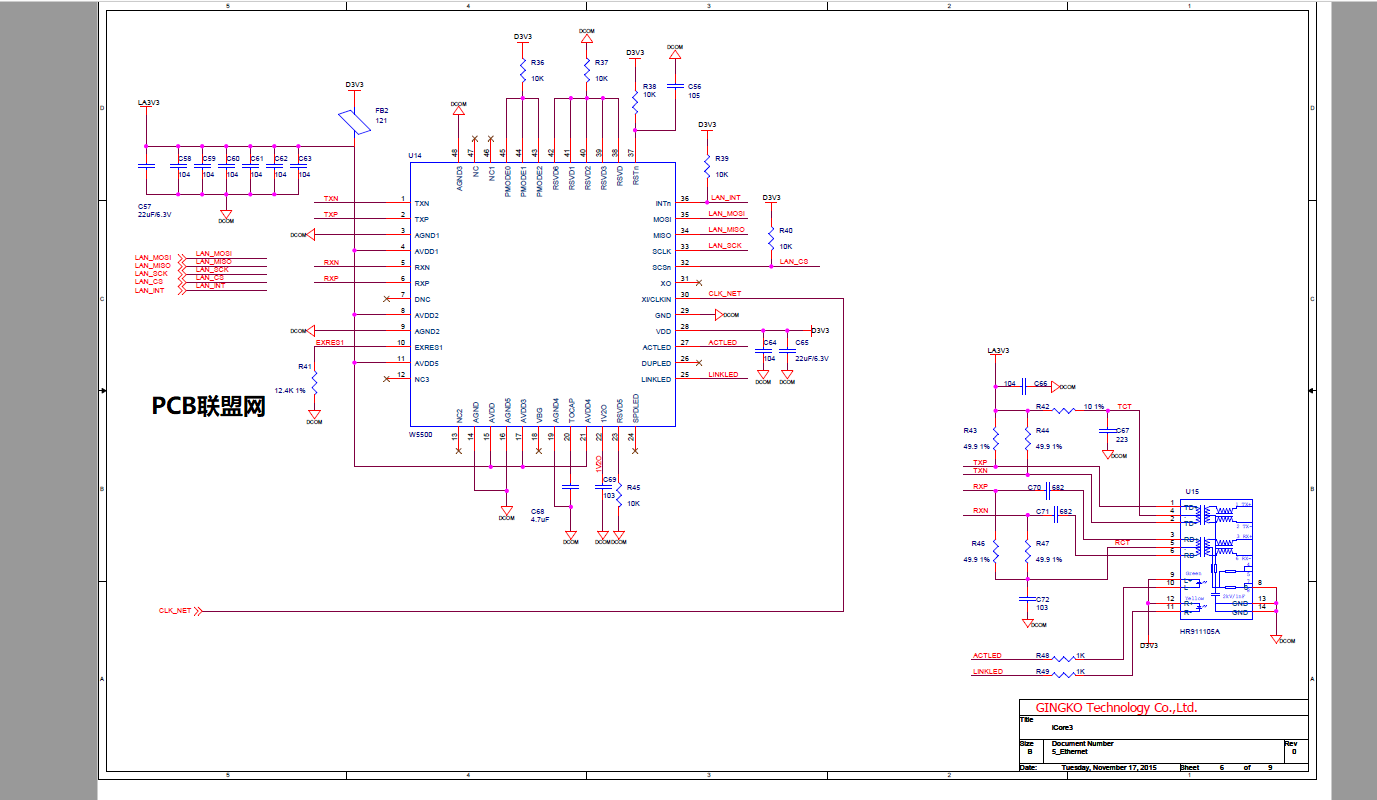The width and height of the screenshot is (1377, 800).
Task: Select the HR911105A part name label
Action: coord(1200,631)
